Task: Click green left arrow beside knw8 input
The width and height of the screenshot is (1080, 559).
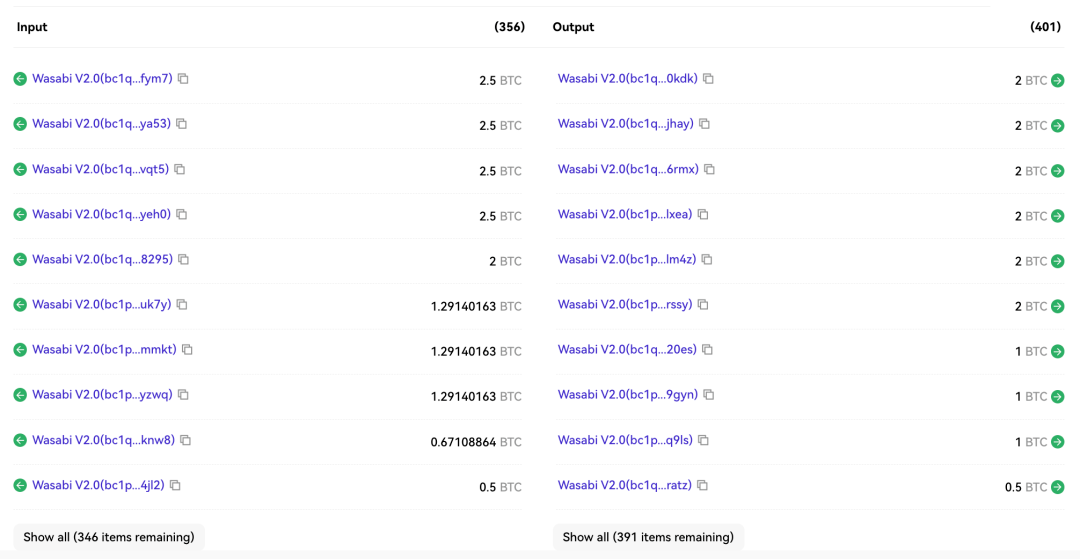Action: click(x=20, y=440)
